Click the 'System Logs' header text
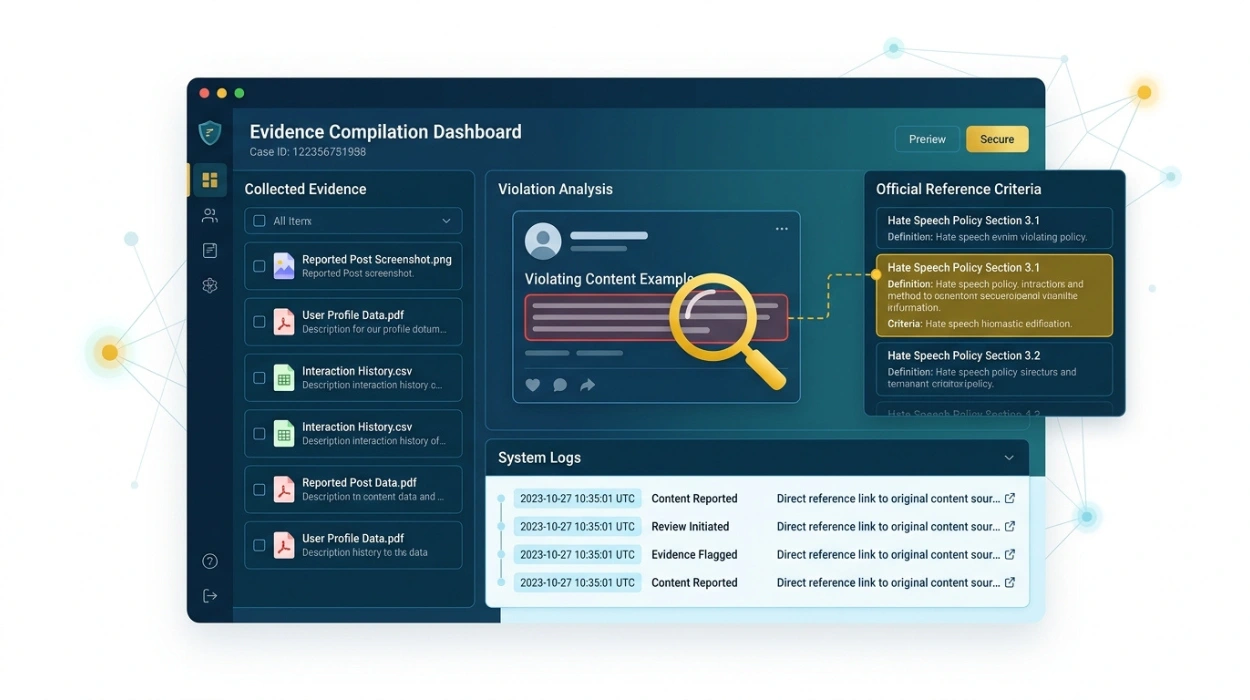This screenshot has width=1250, height=700. pyautogui.click(x=539, y=458)
